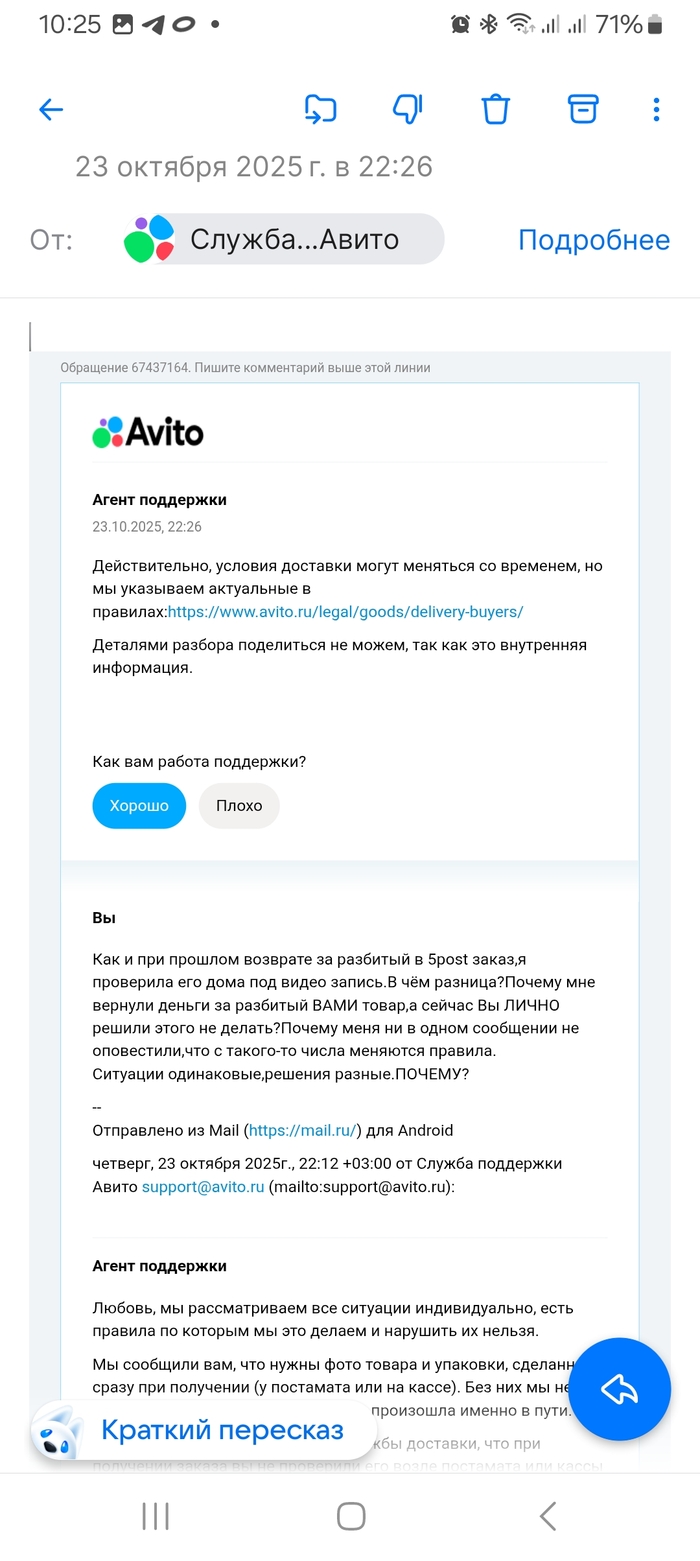
Task: Tap the back arrow icon
Action: [50, 110]
